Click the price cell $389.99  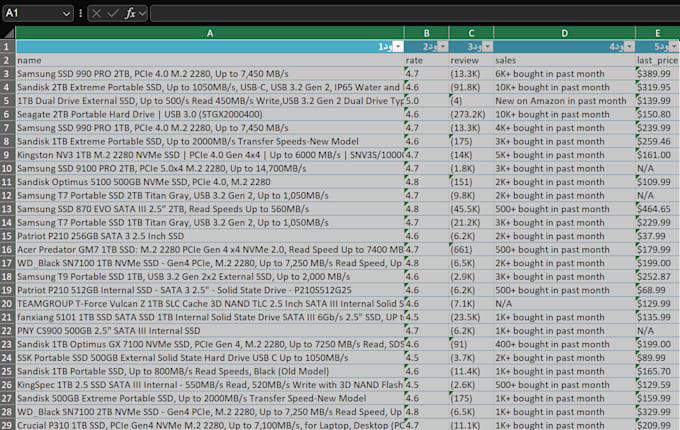[x=657, y=74]
